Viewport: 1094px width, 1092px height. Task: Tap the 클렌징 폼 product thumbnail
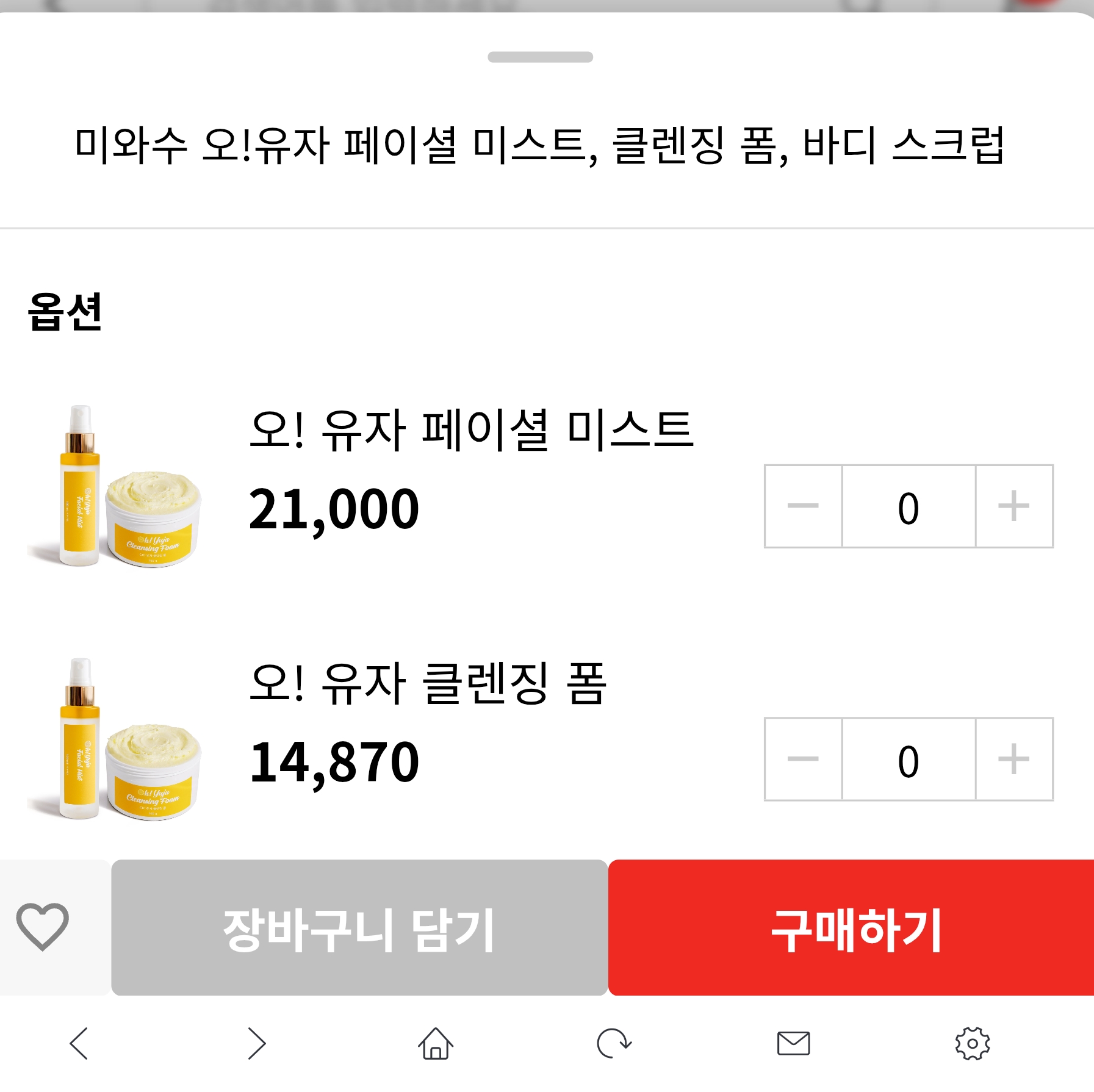114,739
